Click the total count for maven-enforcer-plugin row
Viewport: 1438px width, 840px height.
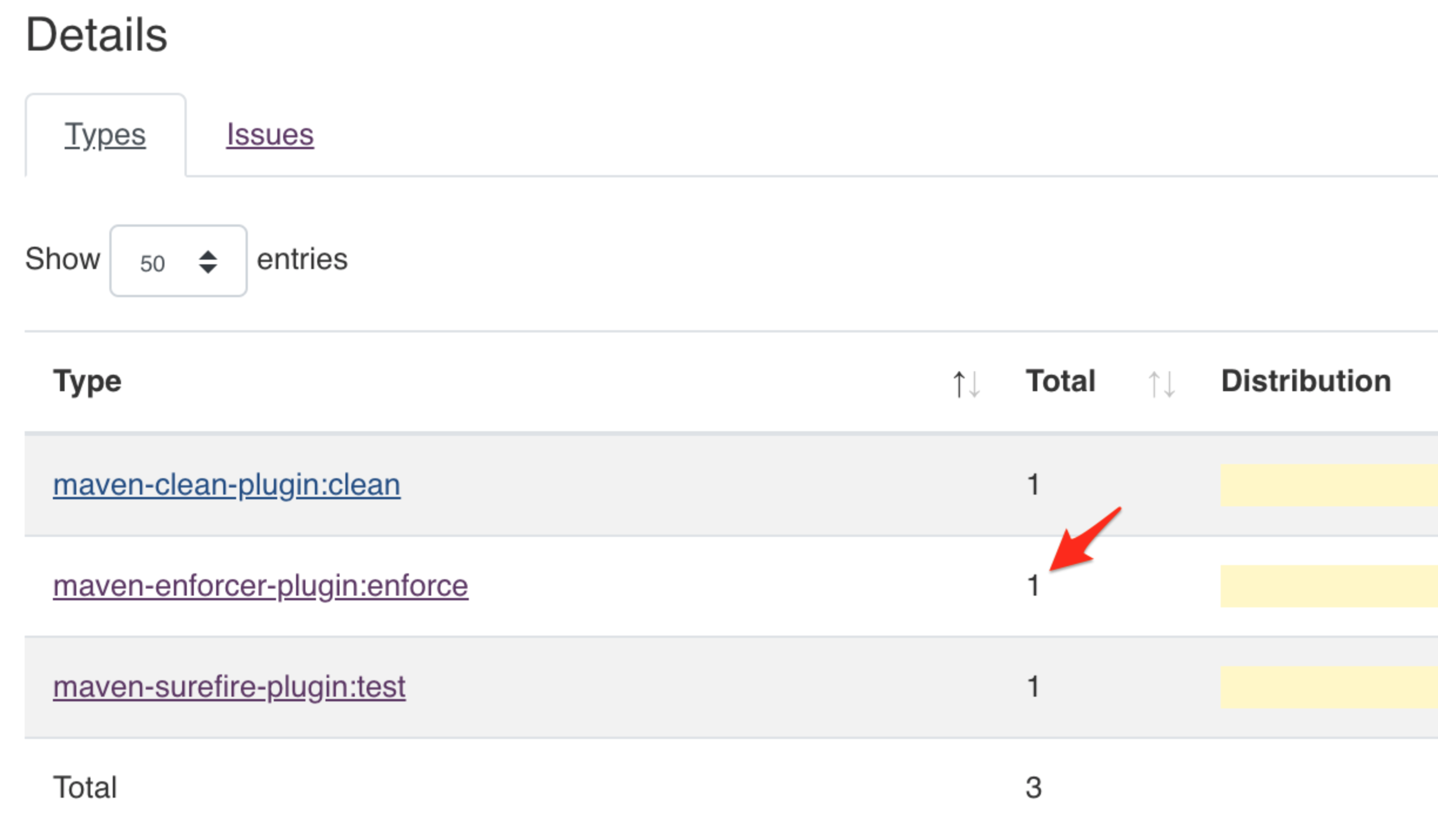click(1033, 586)
